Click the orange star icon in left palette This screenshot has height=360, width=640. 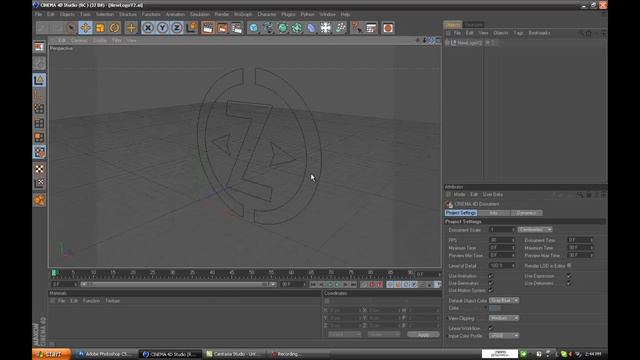[39, 200]
